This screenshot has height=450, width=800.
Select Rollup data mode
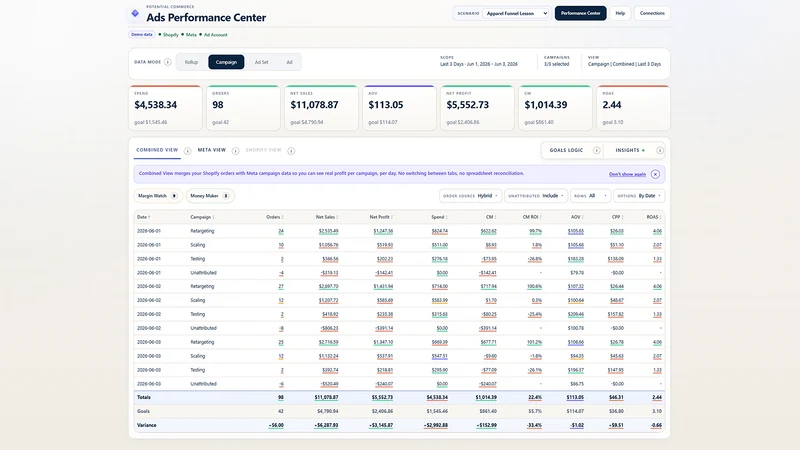click(191, 62)
